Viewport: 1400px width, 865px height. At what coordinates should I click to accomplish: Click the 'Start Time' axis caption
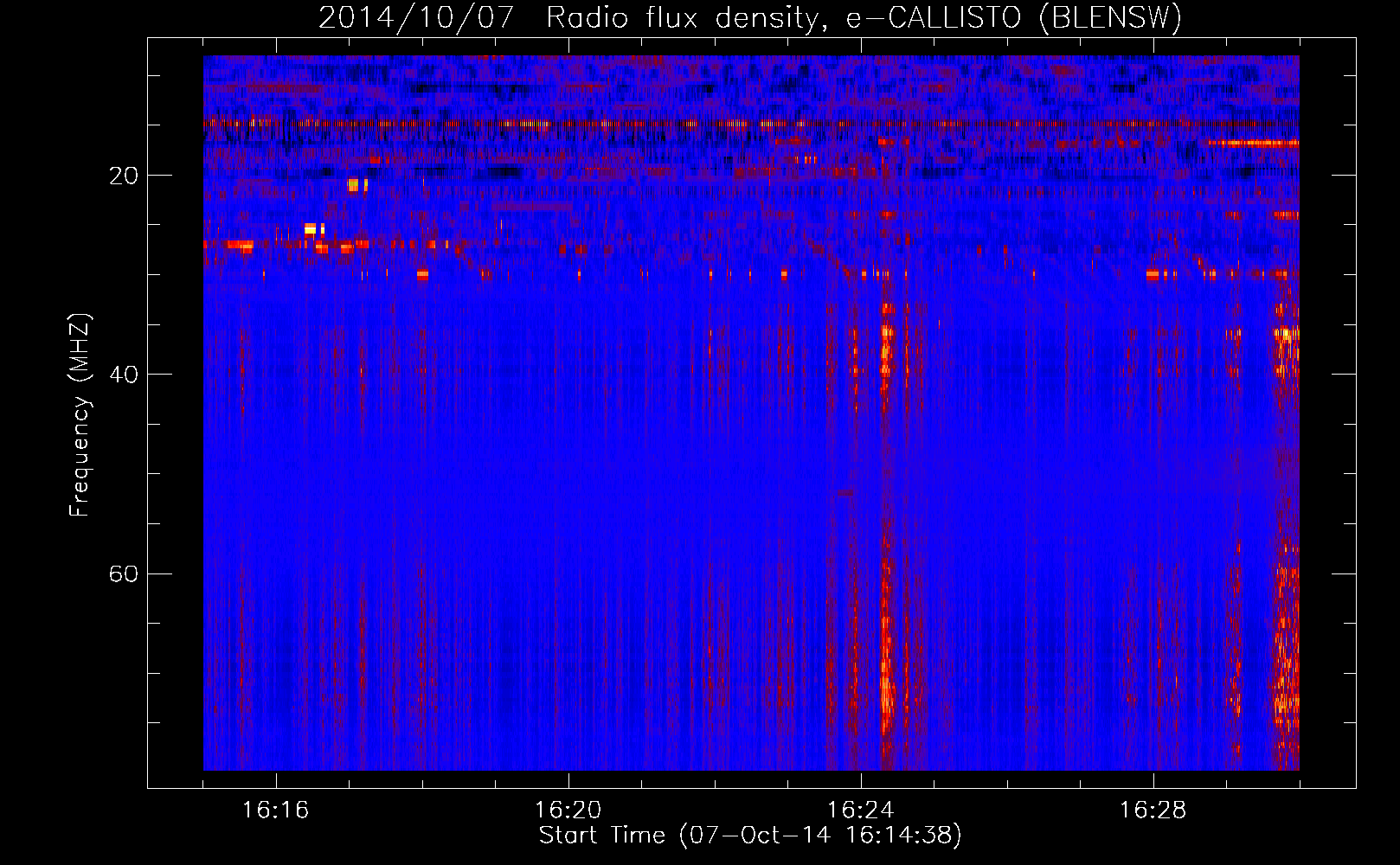tap(750, 836)
